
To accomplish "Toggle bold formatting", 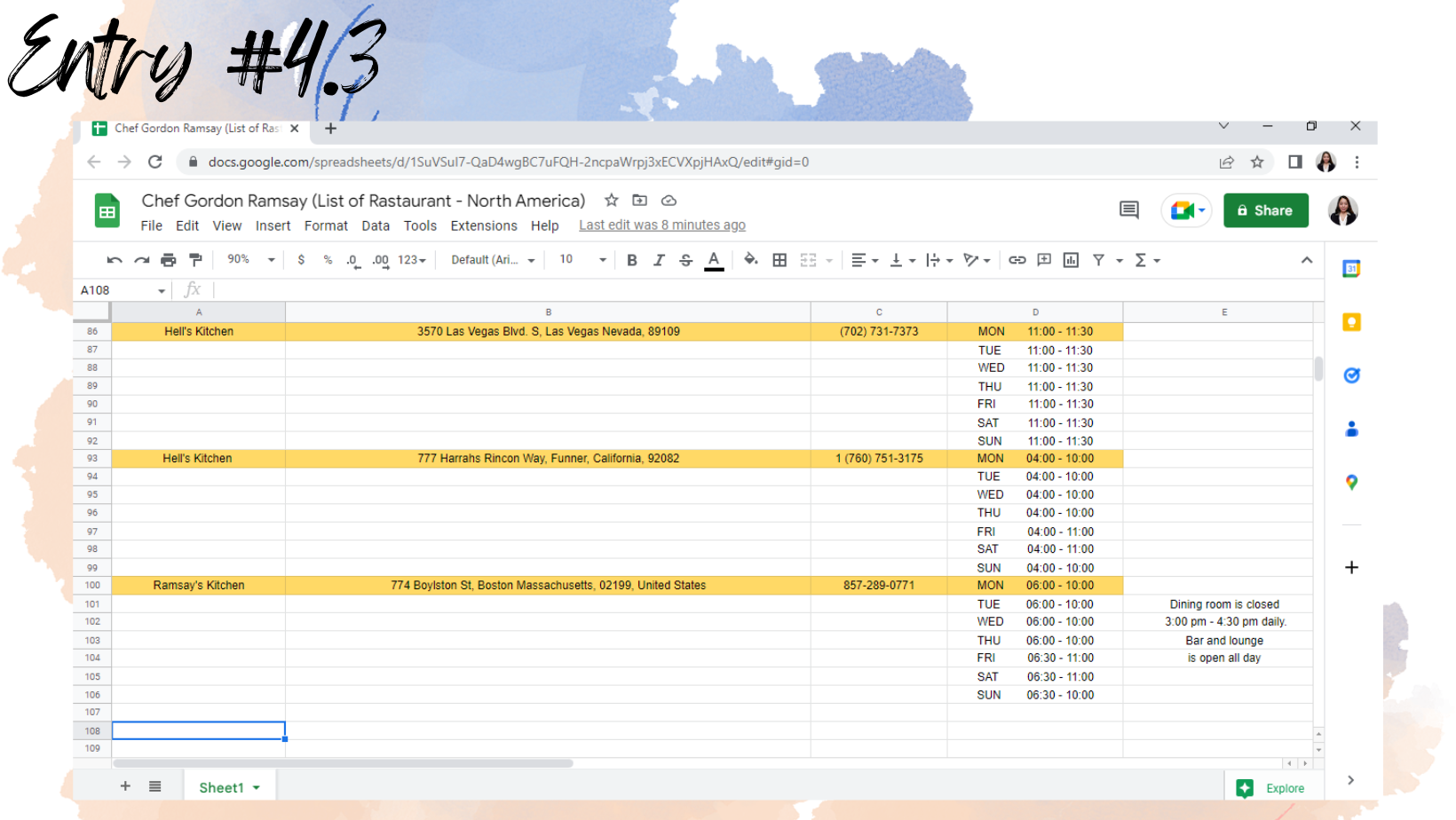I will tap(632, 260).
